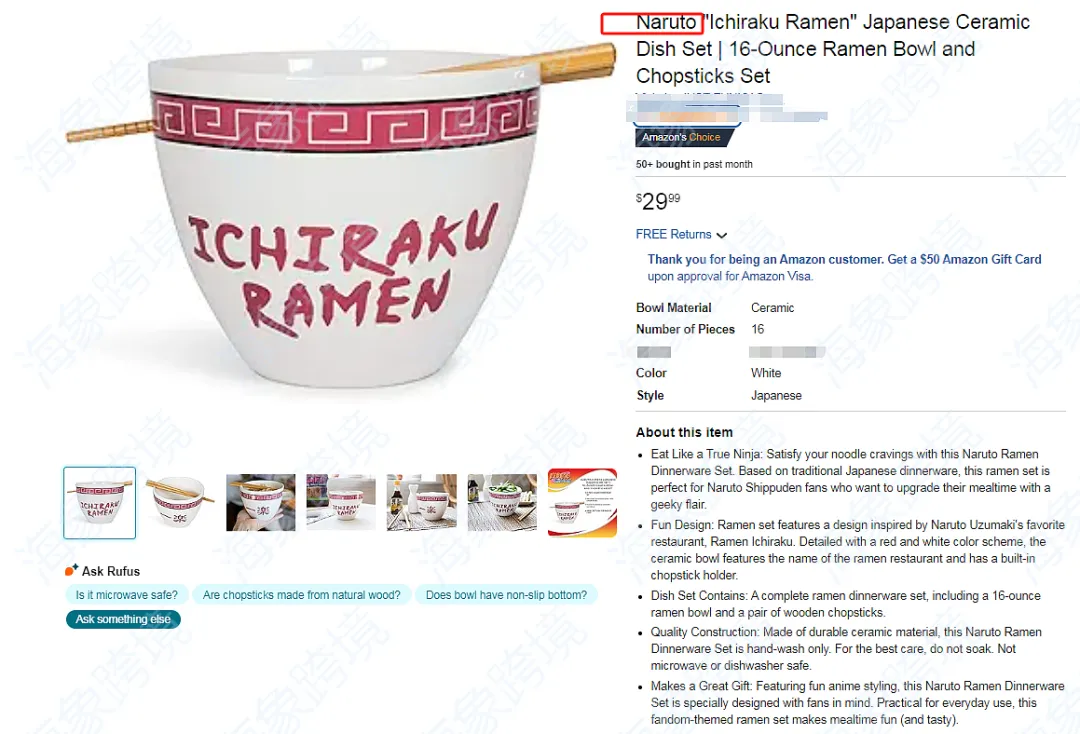Click the Ask Rufus sparkle icon
This screenshot has width=1080, height=734.
coord(71,570)
